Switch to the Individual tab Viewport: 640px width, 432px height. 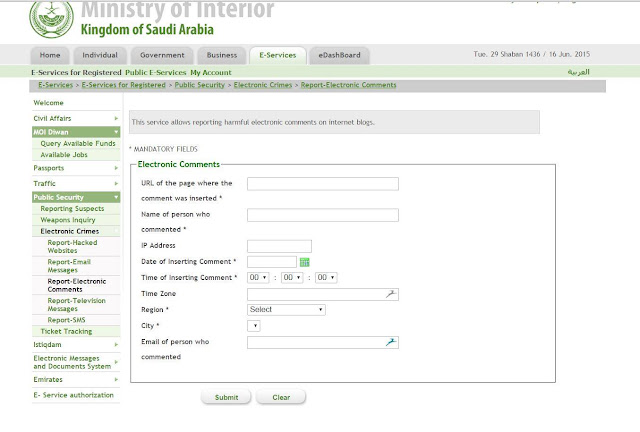click(100, 55)
